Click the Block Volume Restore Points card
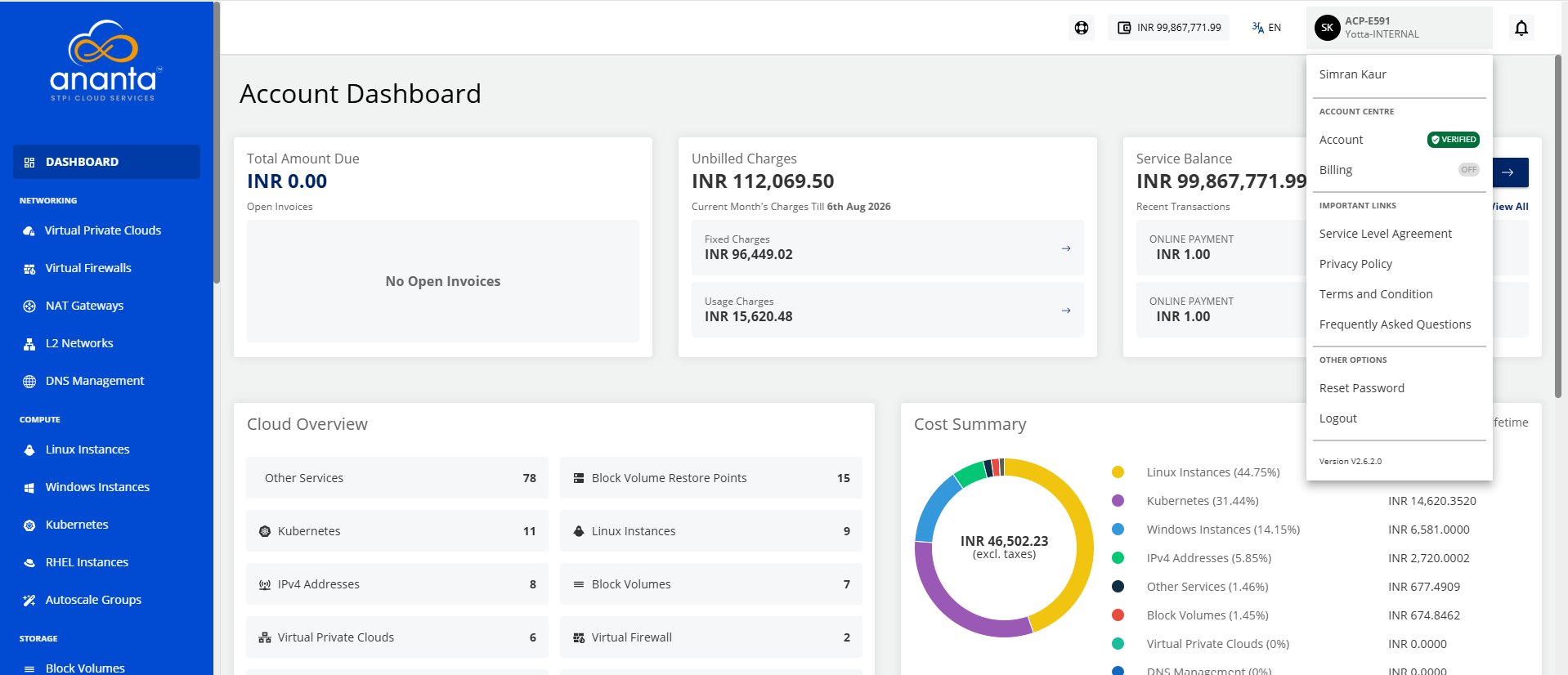Viewport: 1568px width, 675px height. (711, 478)
